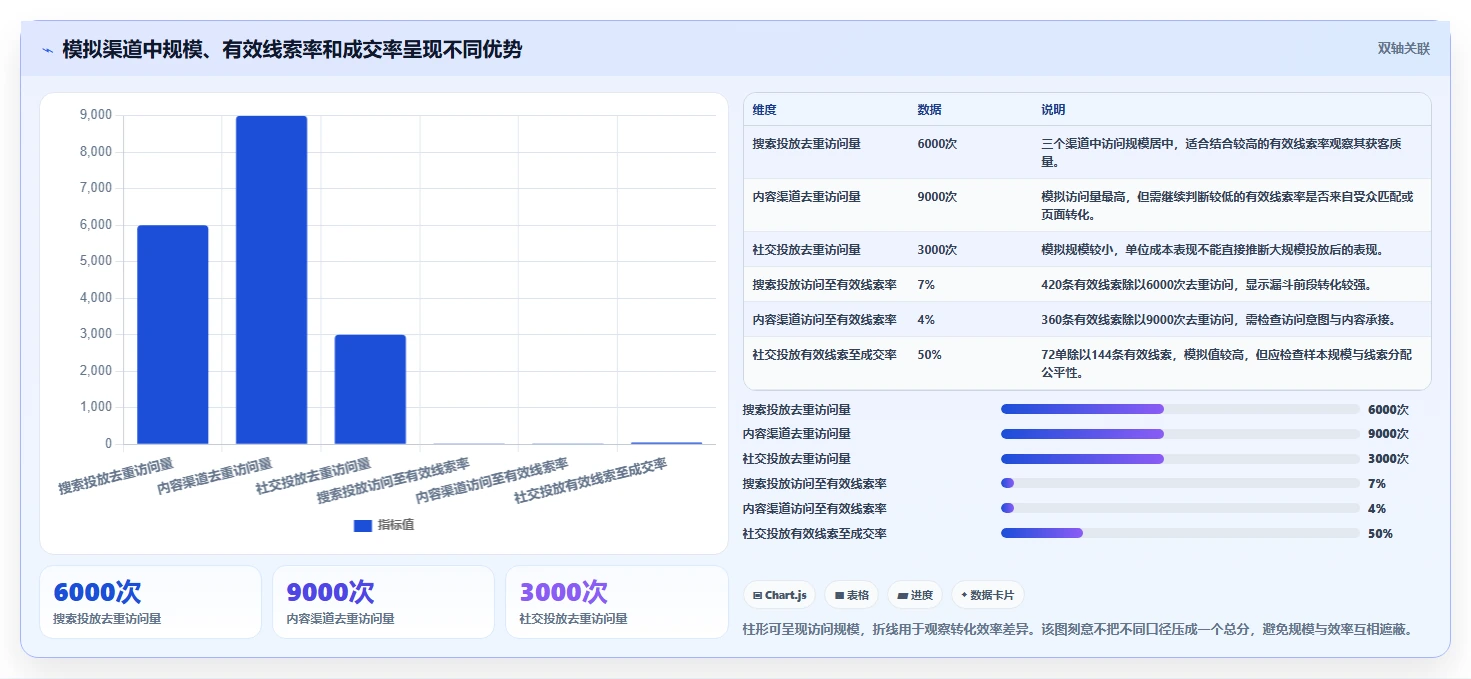This screenshot has width=1471, height=679.
Task: Click footer note starting 柱形可呈现访问规模
Action: (x=1078, y=629)
